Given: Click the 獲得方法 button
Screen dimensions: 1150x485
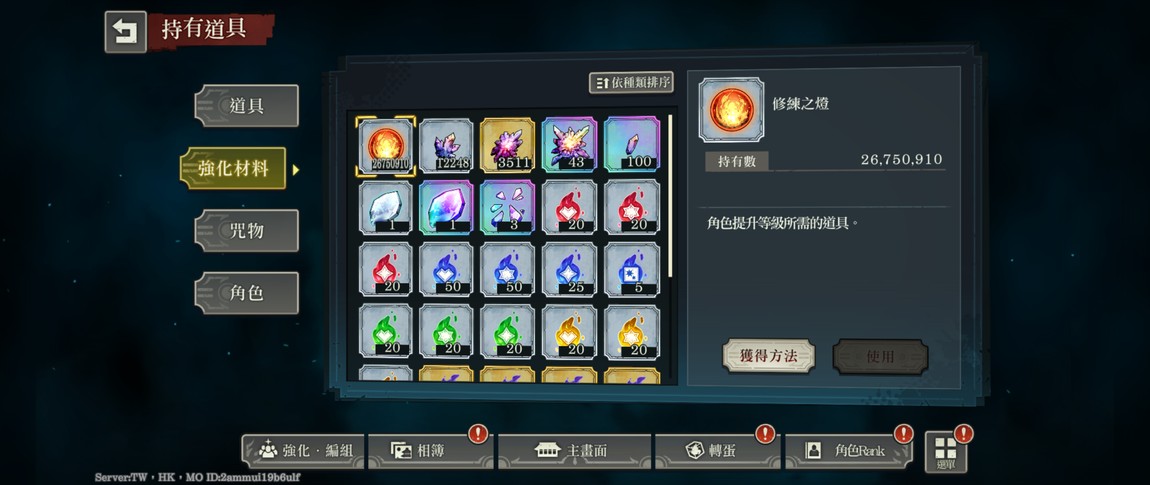Looking at the screenshot, I should [769, 356].
